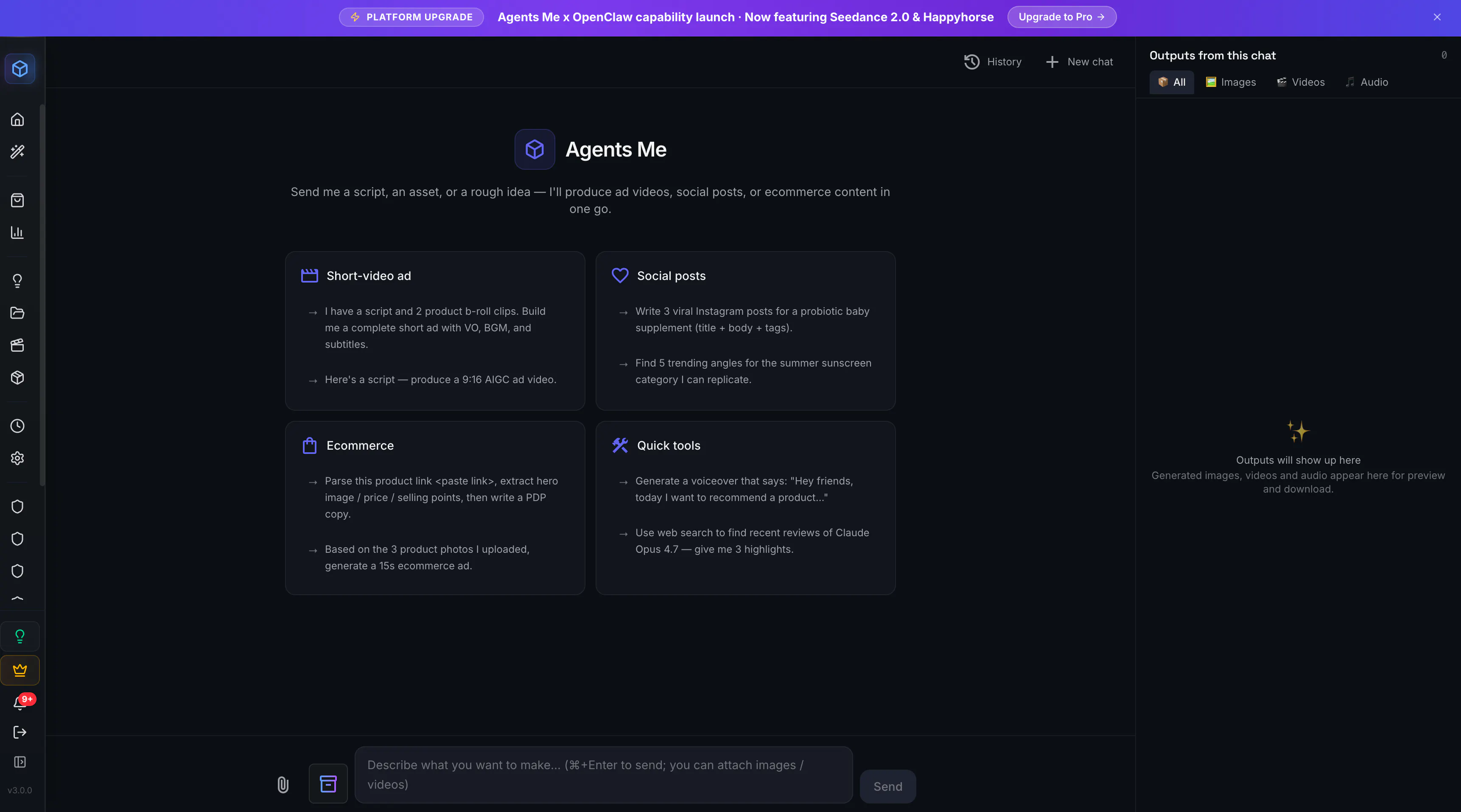Open the clock icon in the sidebar
The image size is (1461, 812).
tap(17, 426)
